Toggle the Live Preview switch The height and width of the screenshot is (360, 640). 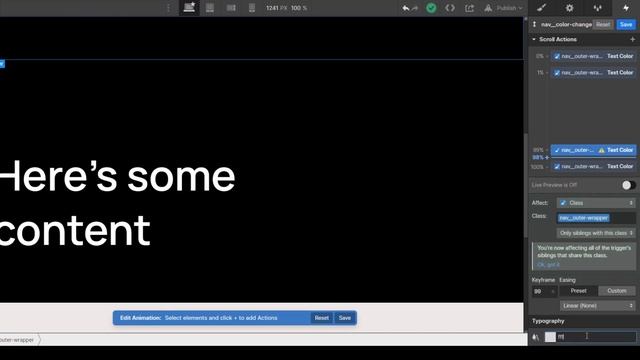629,185
